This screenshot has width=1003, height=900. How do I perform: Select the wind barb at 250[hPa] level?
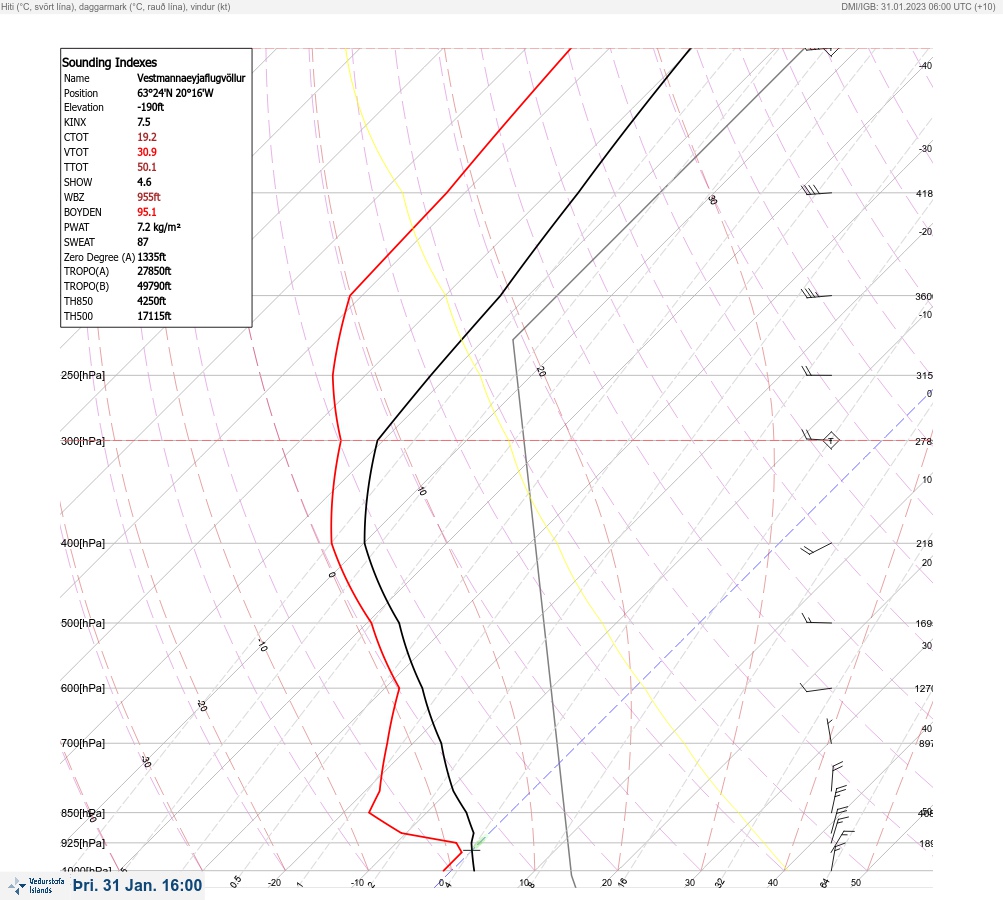[x=816, y=372]
